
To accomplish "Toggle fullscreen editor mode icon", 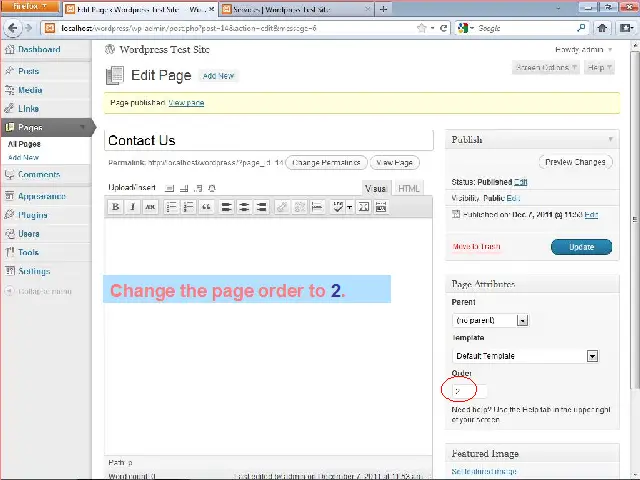I will tap(363, 207).
